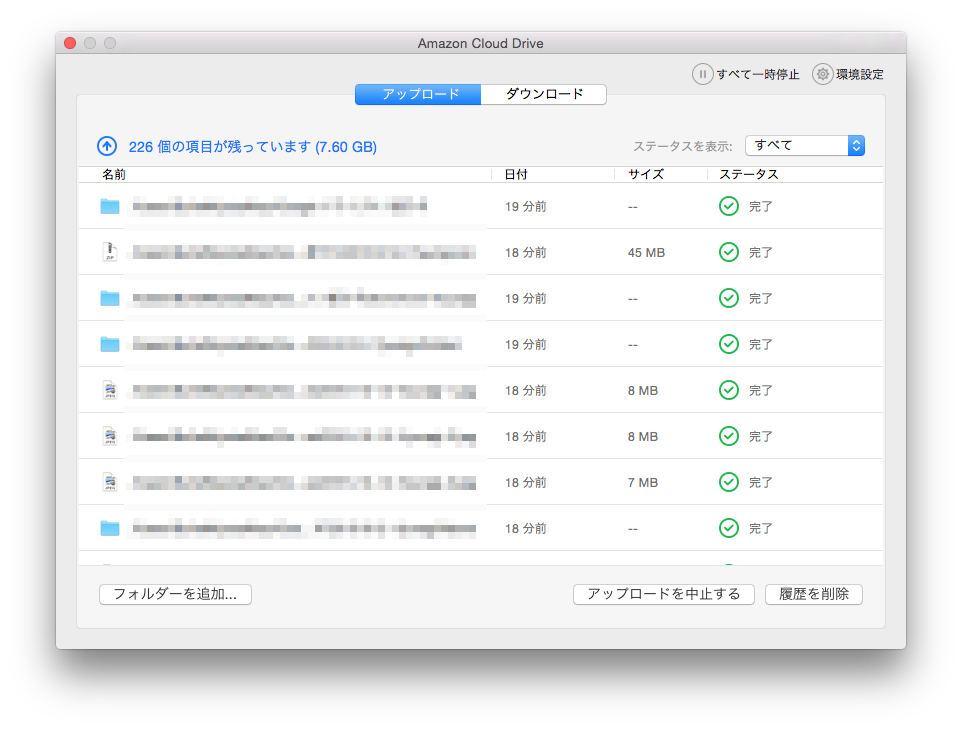
Task: Click the 45 MB size cell
Action: click(646, 252)
